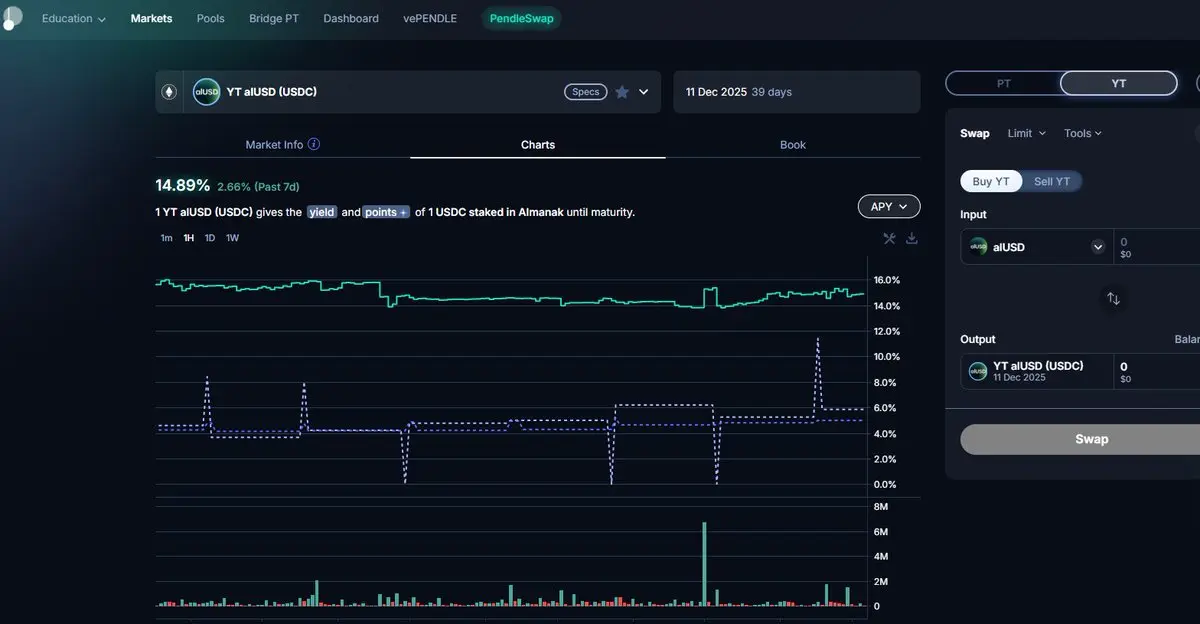The width and height of the screenshot is (1200, 624).
Task: Select Buy YT mode
Action: point(991,181)
